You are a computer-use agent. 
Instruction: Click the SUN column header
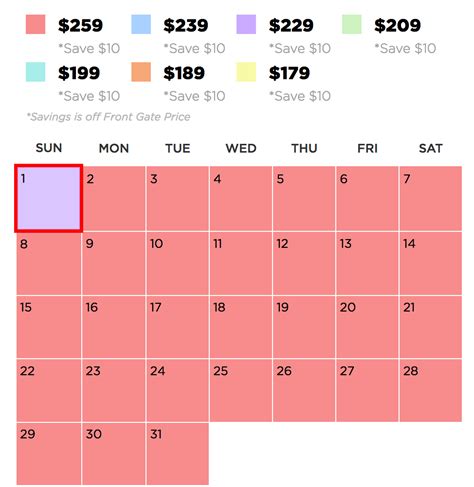point(49,148)
